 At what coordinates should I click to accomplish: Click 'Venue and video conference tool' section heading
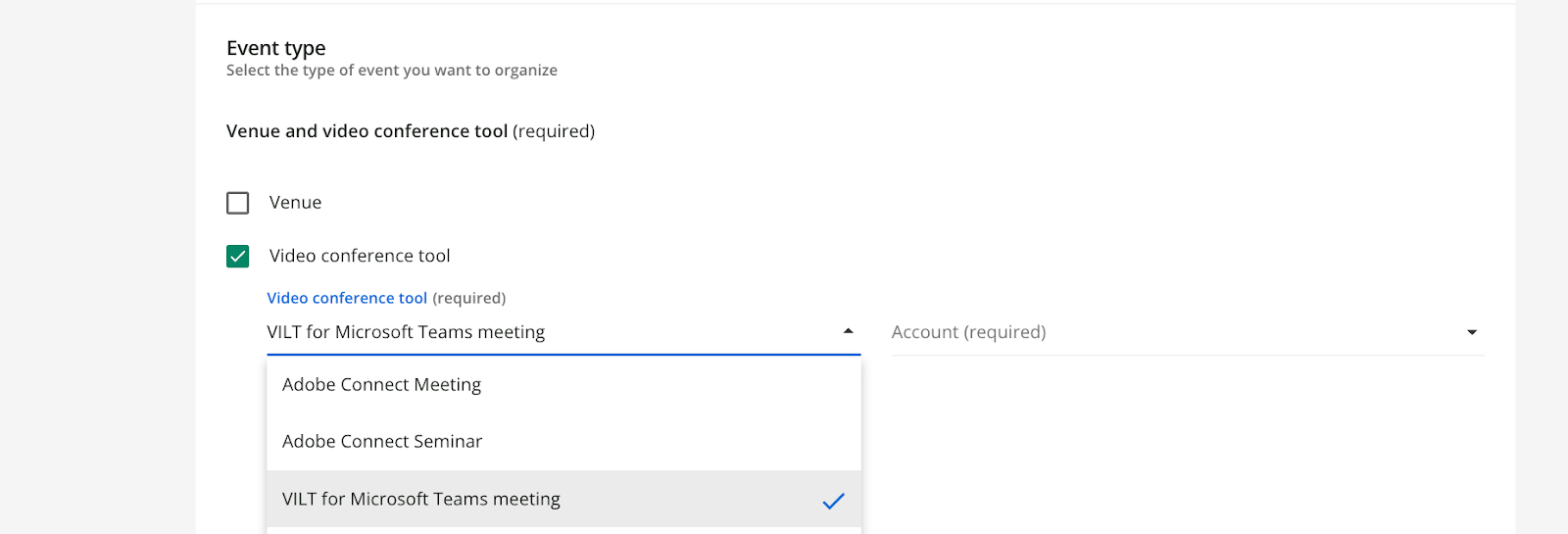point(367,131)
